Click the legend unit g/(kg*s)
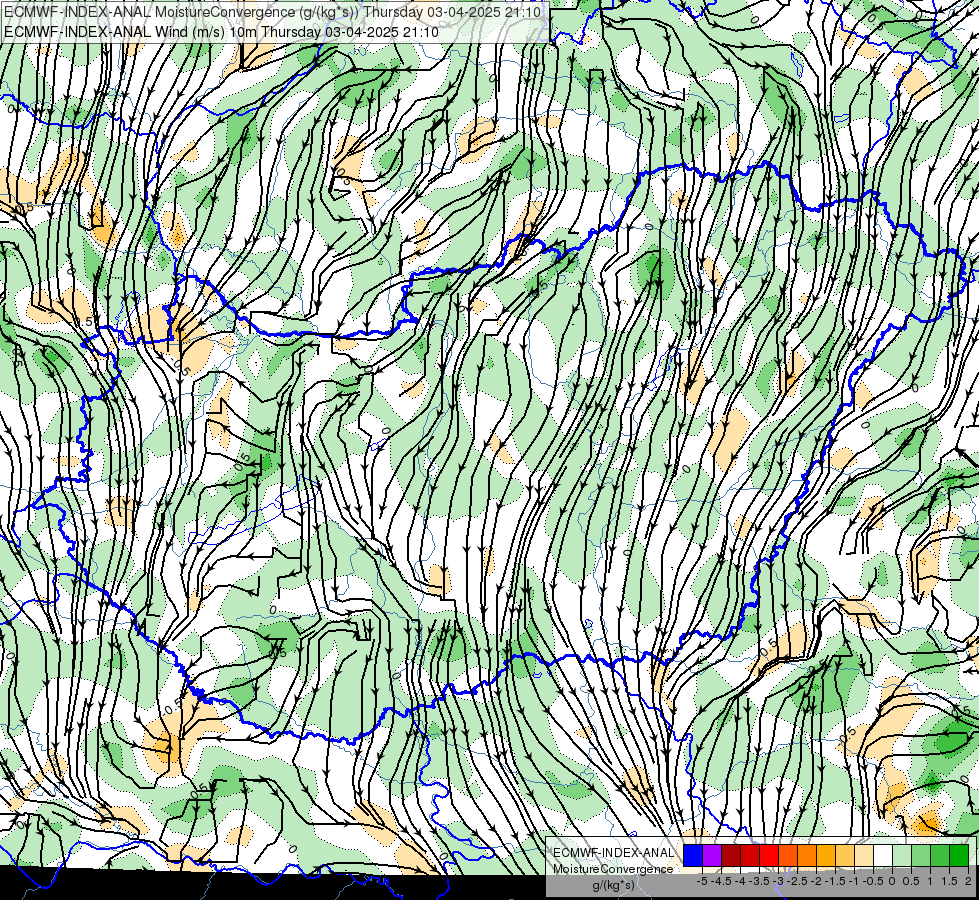Image resolution: width=979 pixels, height=900 pixels. pos(613,886)
